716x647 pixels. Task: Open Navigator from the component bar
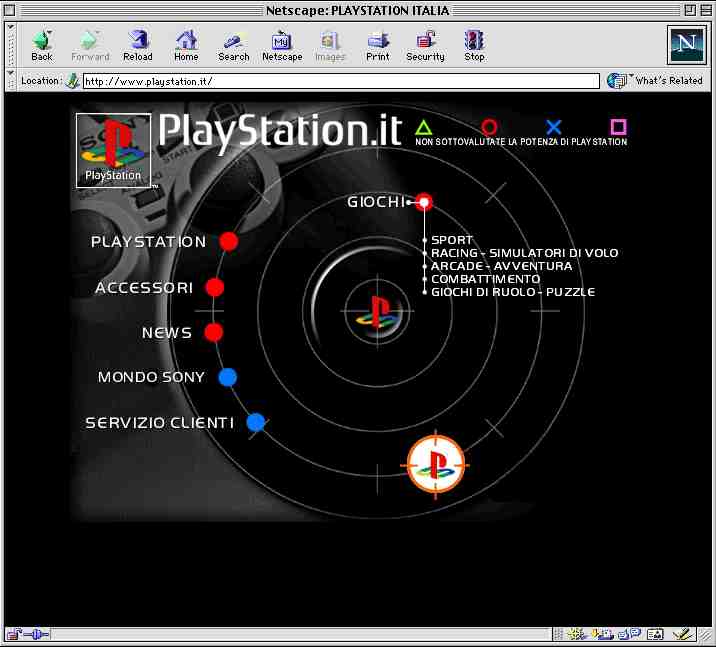(x=576, y=634)
